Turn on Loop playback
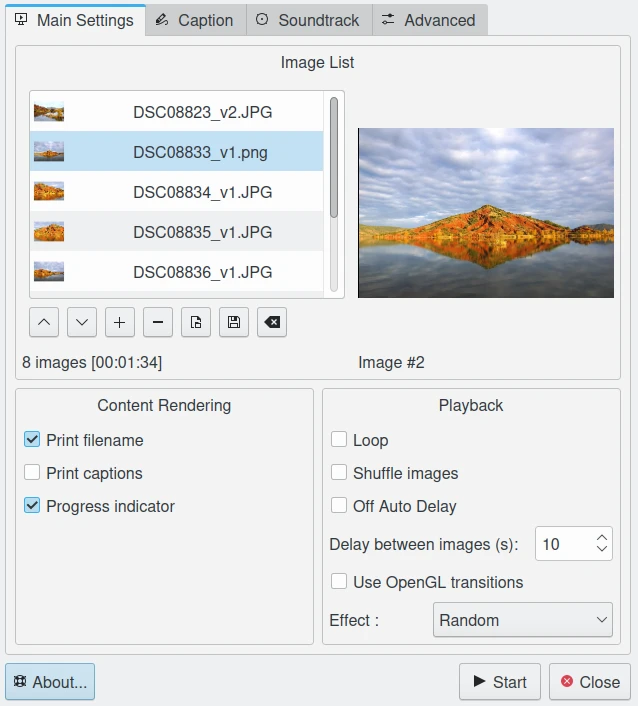Viewport: 638px width, 706px height. [x=340, y=440]
